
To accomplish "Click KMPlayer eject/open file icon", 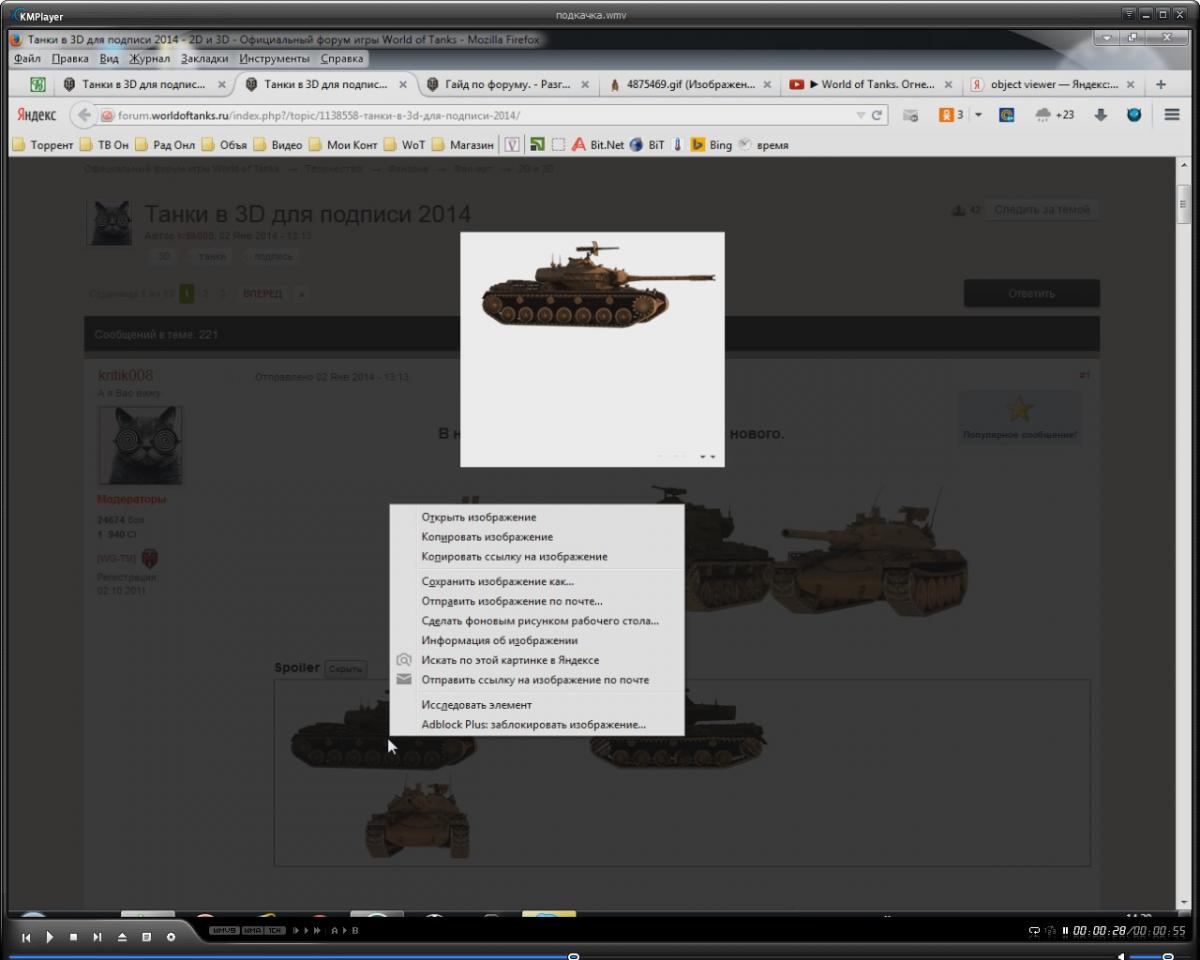I will click(122, 937).
